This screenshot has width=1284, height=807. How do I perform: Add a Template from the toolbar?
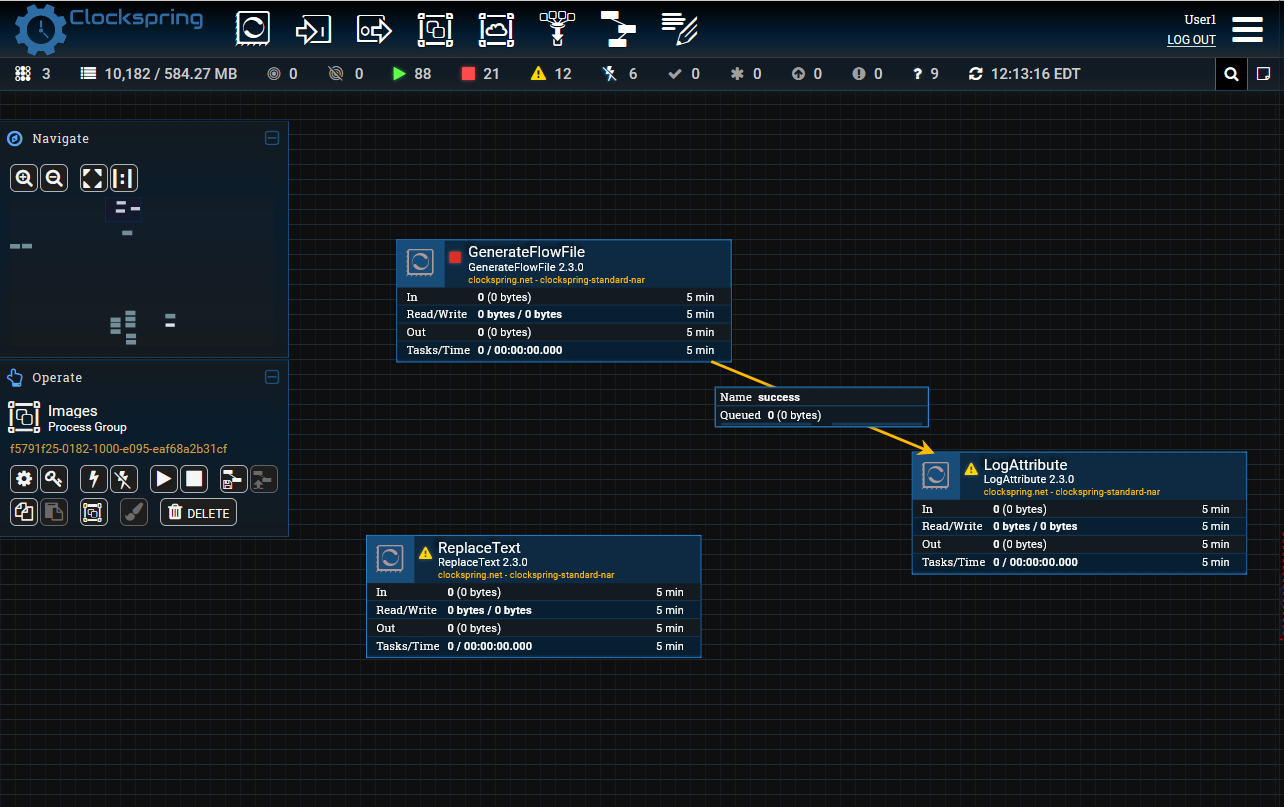[x=618, y=29]
